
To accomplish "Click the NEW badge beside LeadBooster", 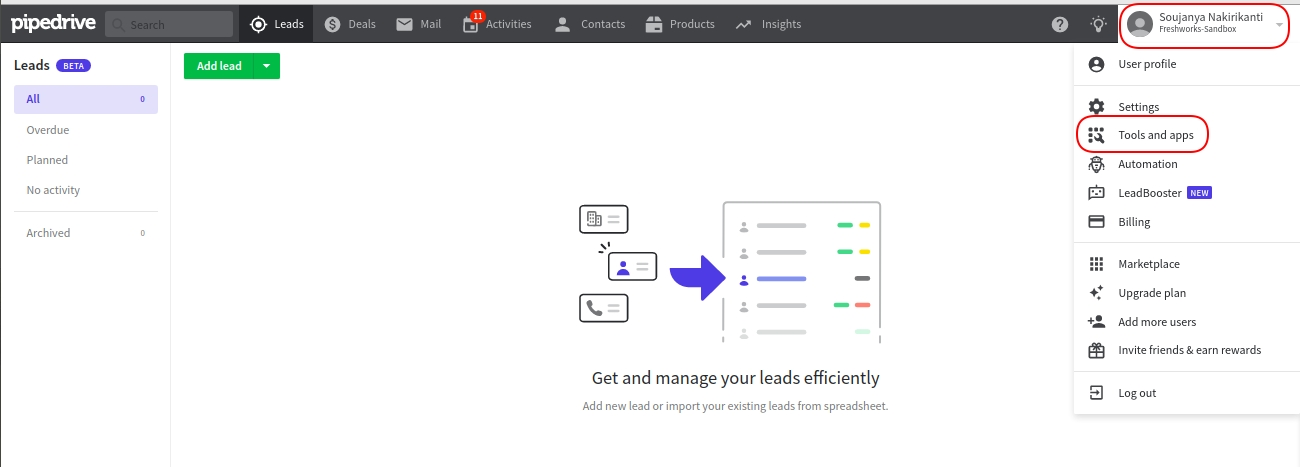I will click(x=1199, y=193).
